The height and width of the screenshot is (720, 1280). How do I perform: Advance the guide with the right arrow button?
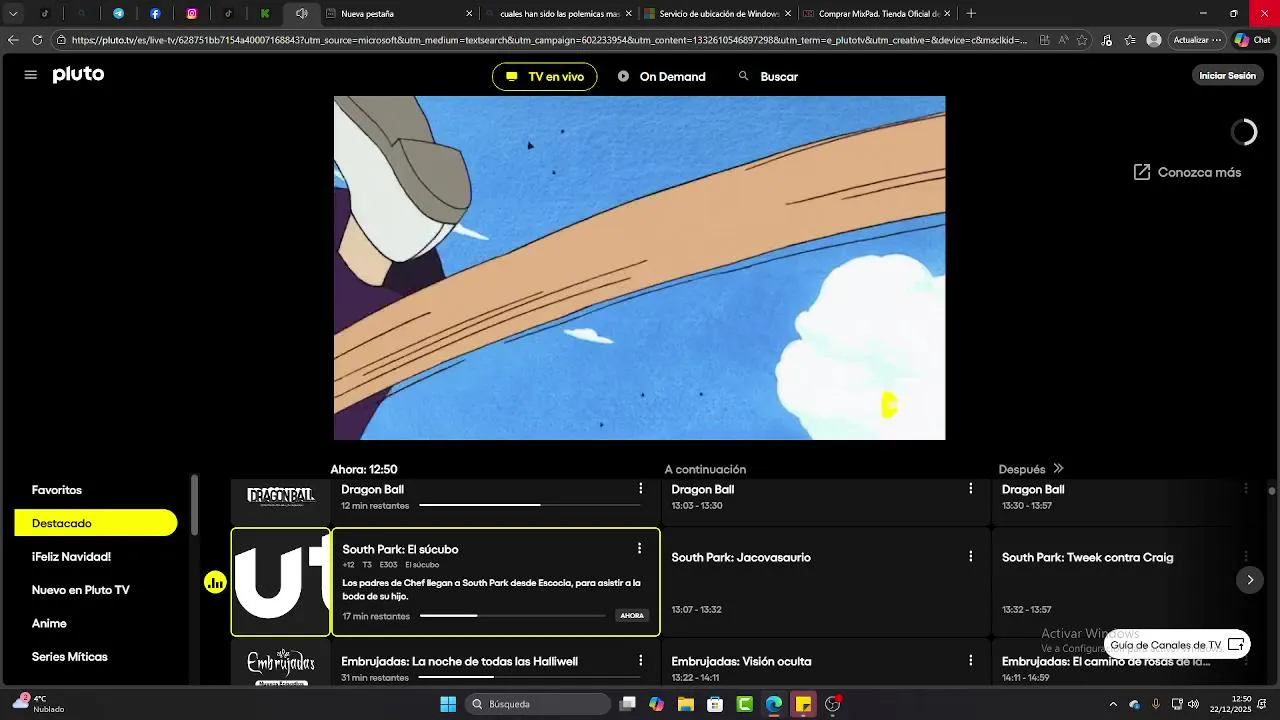pos(1250,580)
